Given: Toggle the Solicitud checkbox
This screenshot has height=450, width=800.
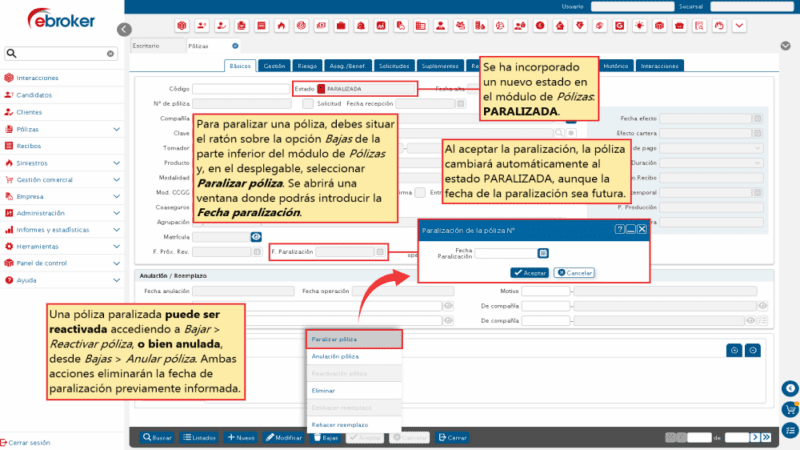Looking at the screenshot, I should [x=308, y=103].
